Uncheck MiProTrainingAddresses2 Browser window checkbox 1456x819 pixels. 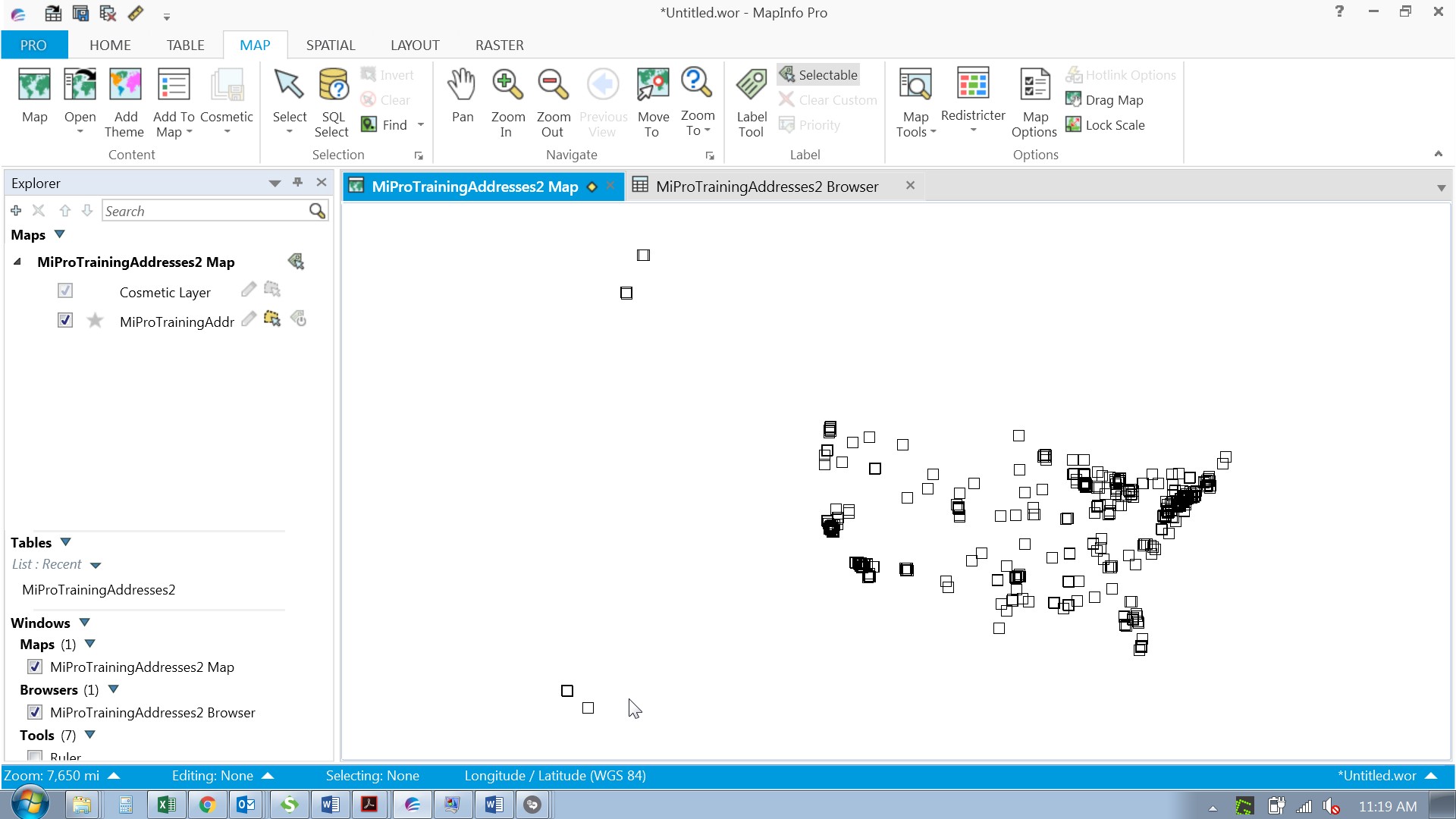(35, 712)
